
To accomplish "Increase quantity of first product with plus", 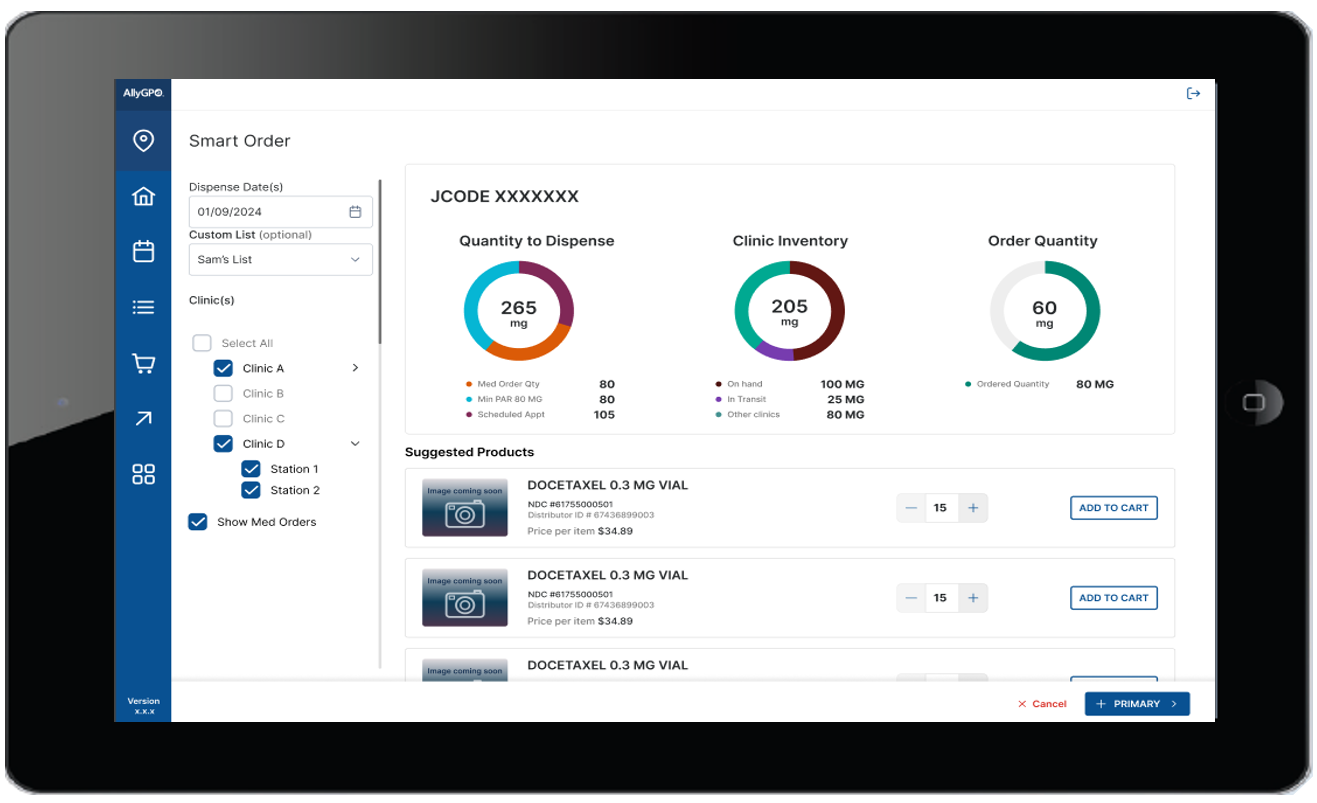I will tap(972, 508).
